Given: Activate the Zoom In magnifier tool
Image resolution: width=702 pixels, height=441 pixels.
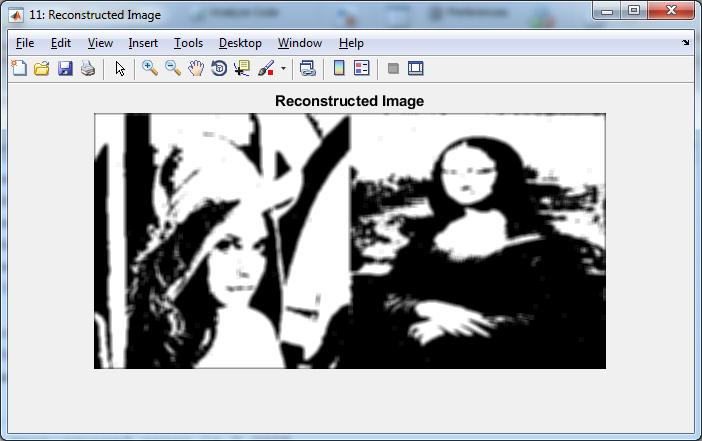Looking at the screenshot, I should point(150,69).
